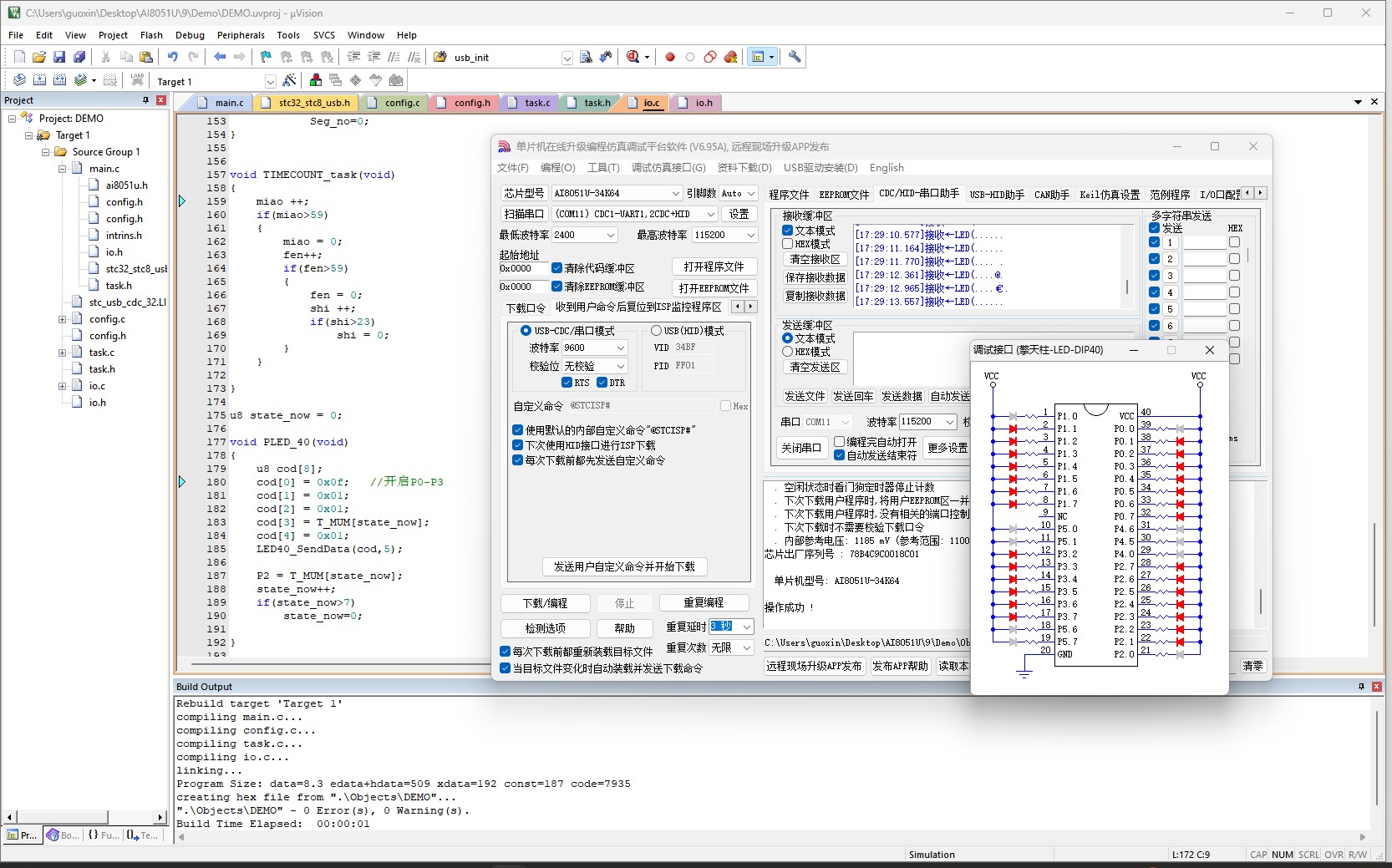
Task: Create a new file from the toolbar
Action: coord(19,57)
